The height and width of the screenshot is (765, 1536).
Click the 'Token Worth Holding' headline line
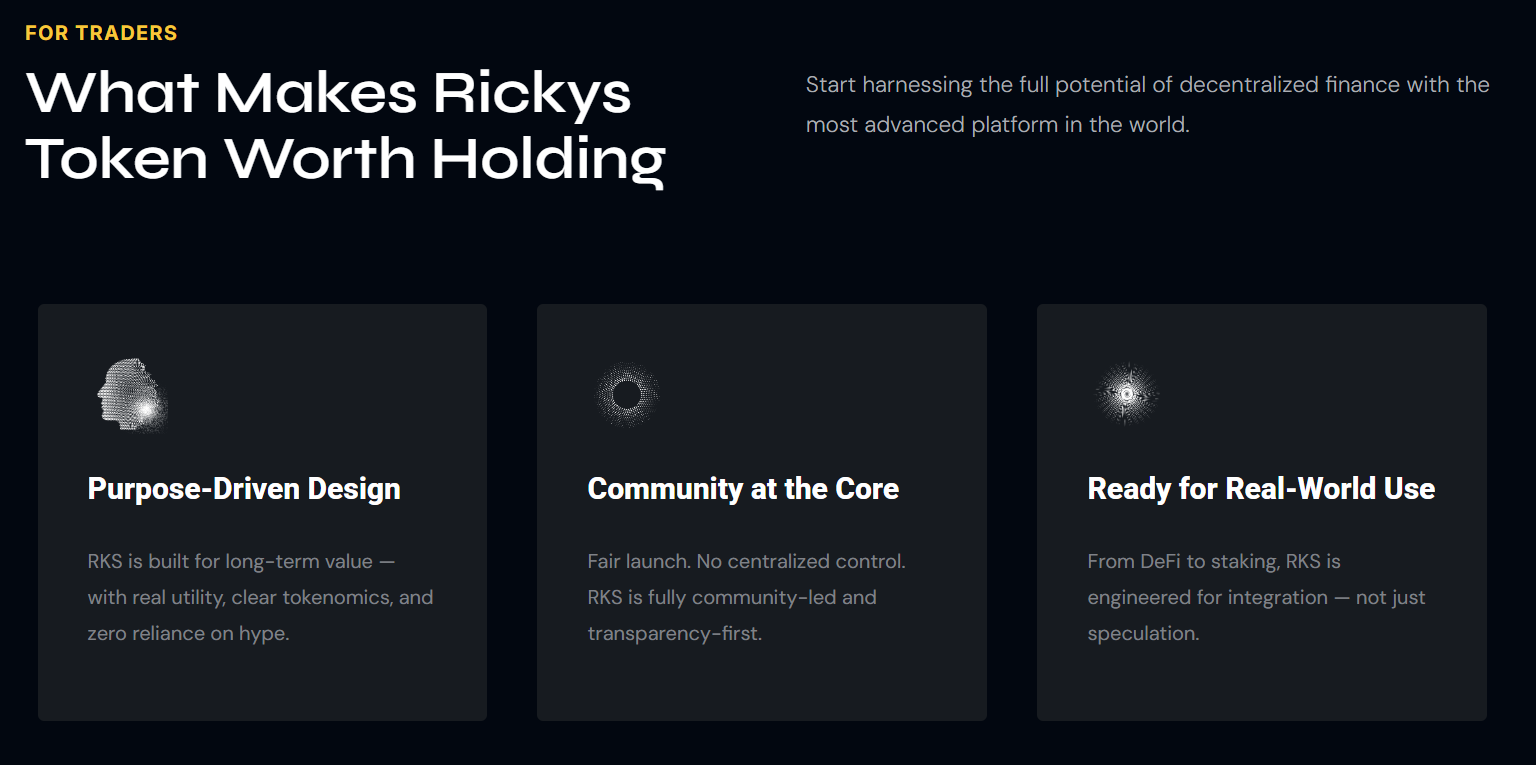click(346, 158)
